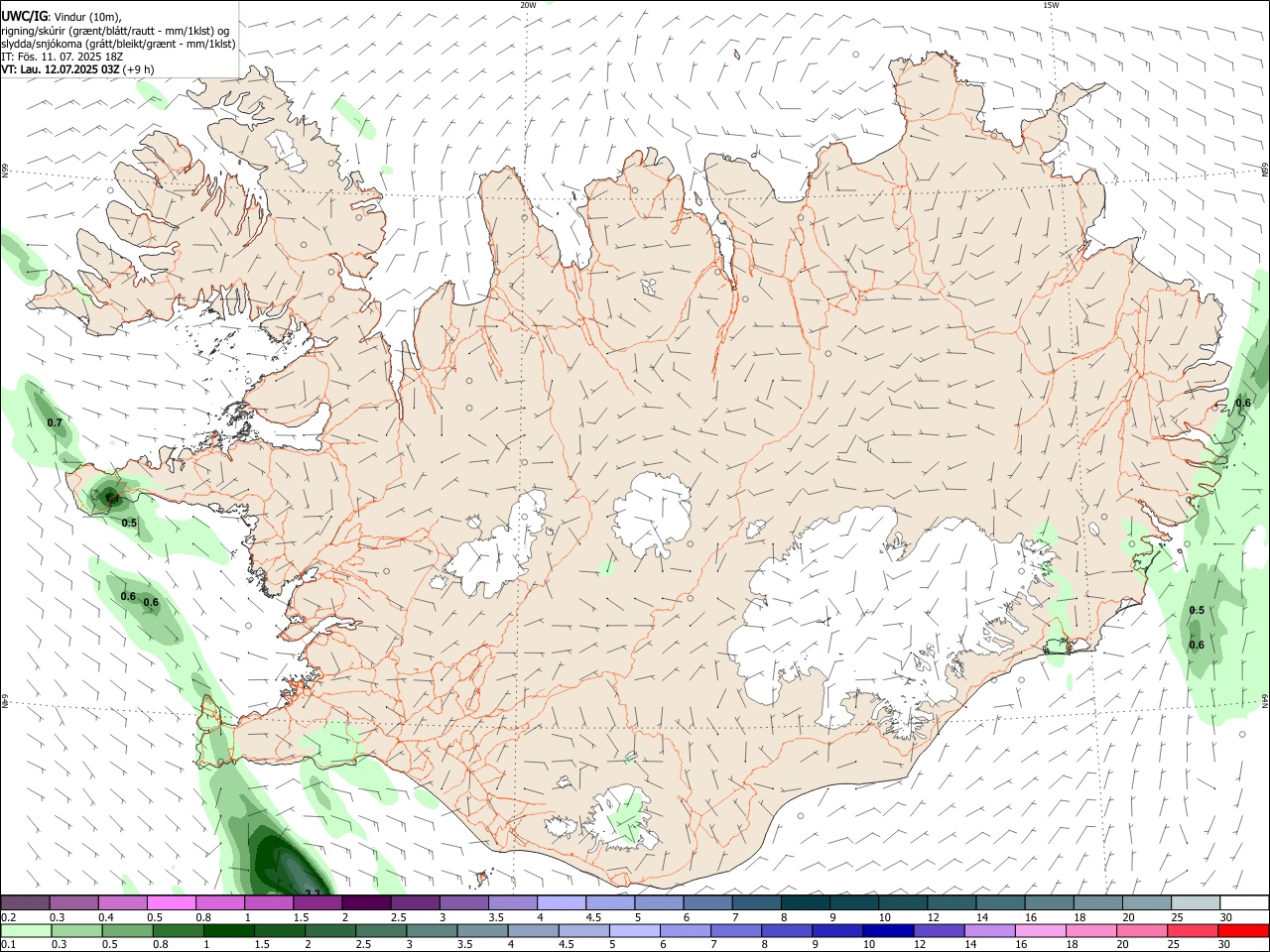Click the crimson 25 swatch in rain scale
1270x952 pixels.
point(1193,930)
